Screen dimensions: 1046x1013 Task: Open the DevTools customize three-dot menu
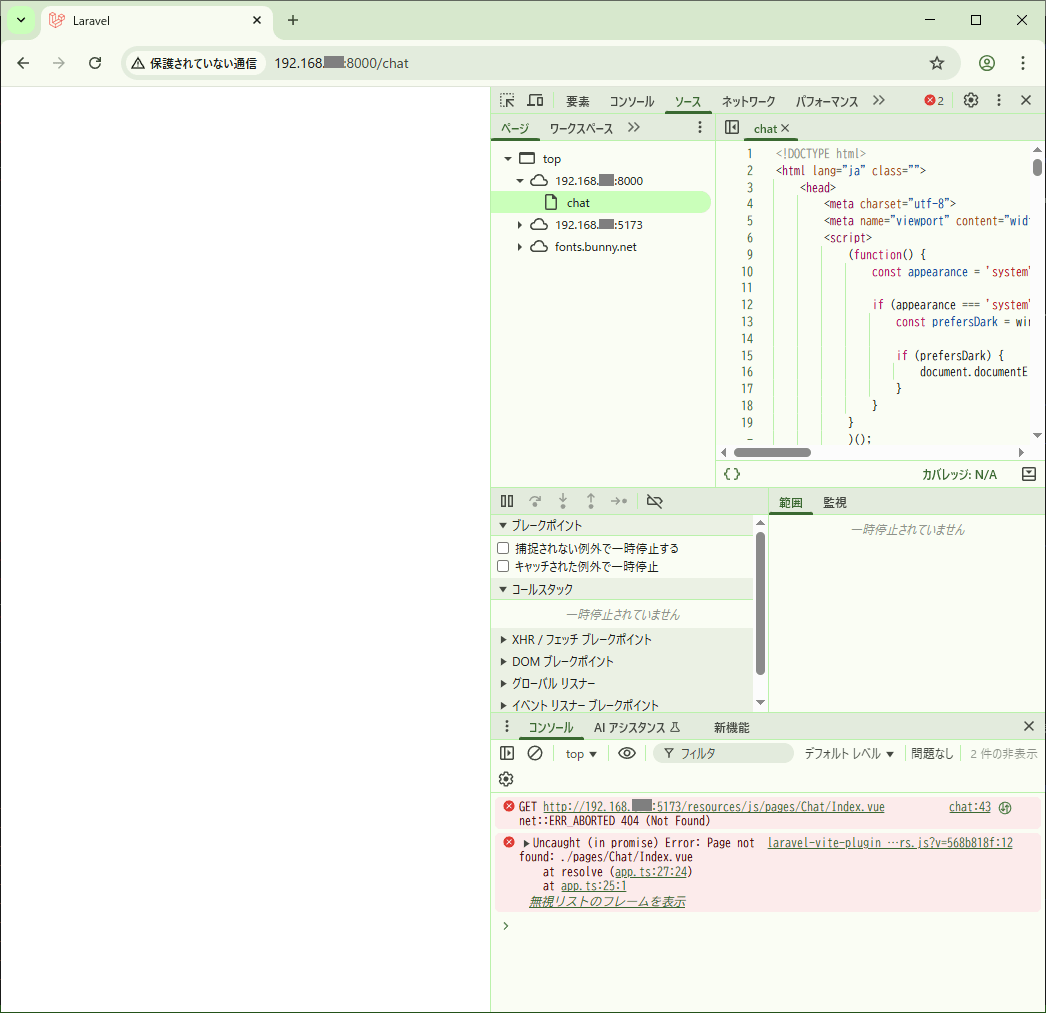click(x=999, y=100)
